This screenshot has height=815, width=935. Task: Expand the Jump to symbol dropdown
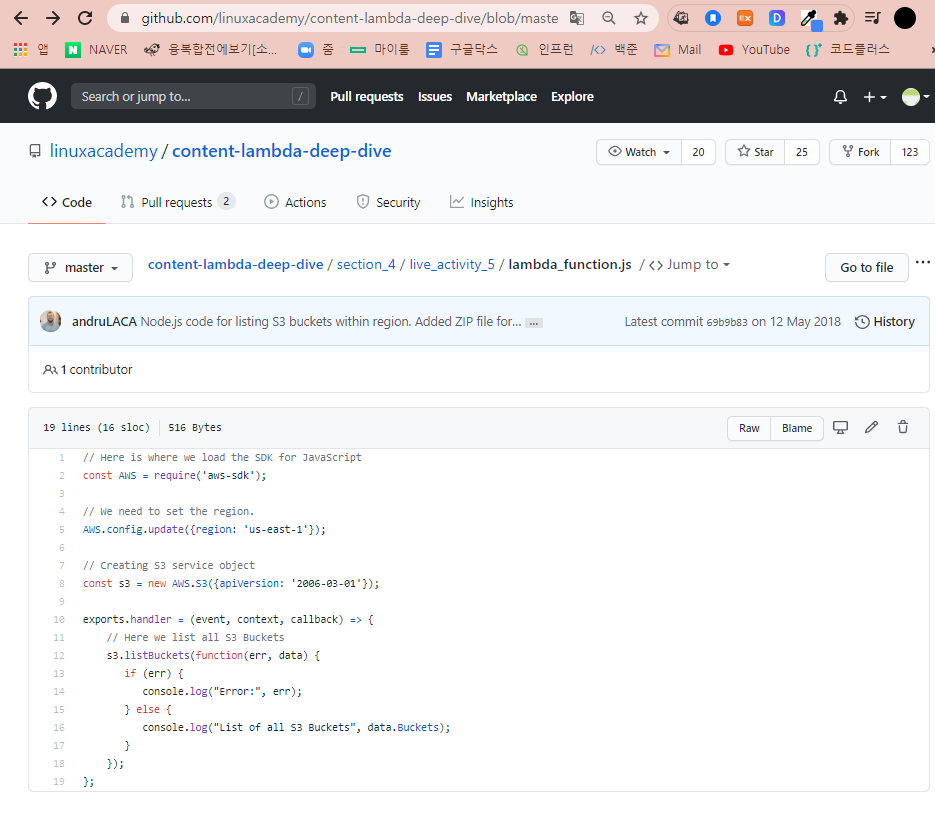(x=689, y=264)
